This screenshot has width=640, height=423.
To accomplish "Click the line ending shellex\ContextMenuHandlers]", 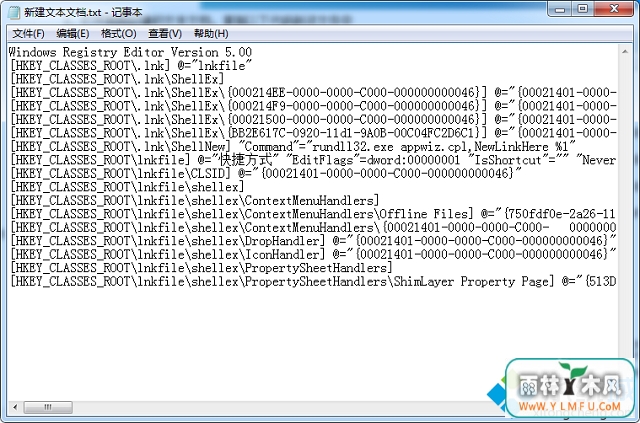I will (195, 200).
